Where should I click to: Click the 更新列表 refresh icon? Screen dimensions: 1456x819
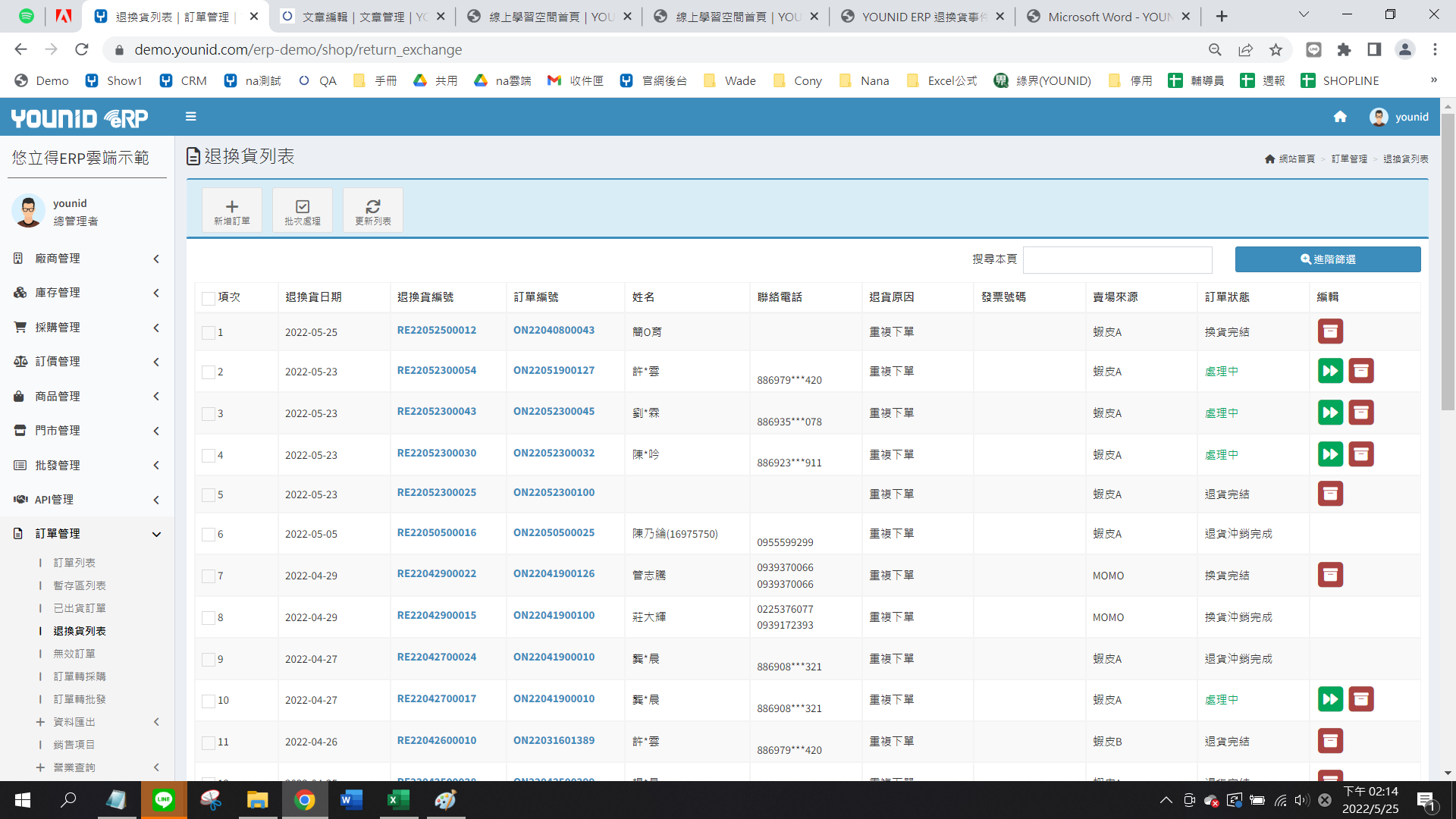pyautogui.click(x=372, y=207)
